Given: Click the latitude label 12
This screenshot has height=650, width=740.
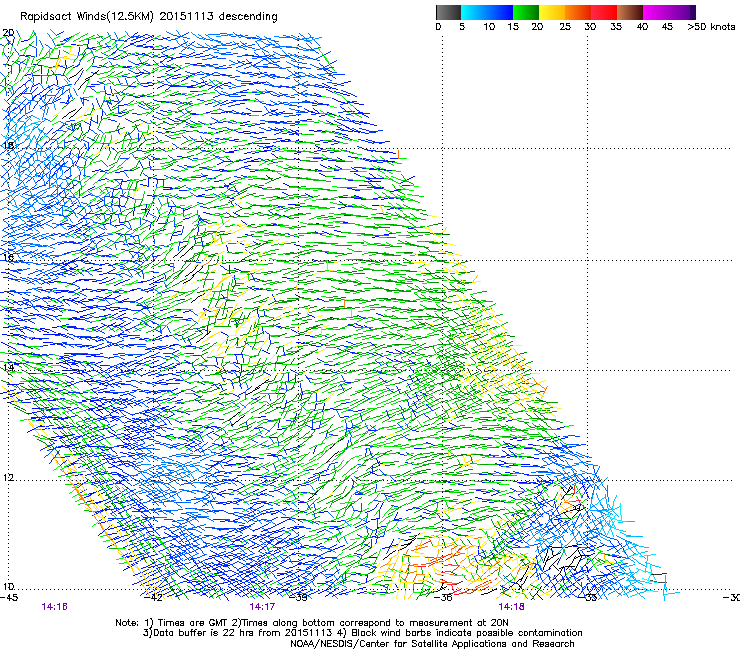Looking at the screenshot, I should 8,478.
